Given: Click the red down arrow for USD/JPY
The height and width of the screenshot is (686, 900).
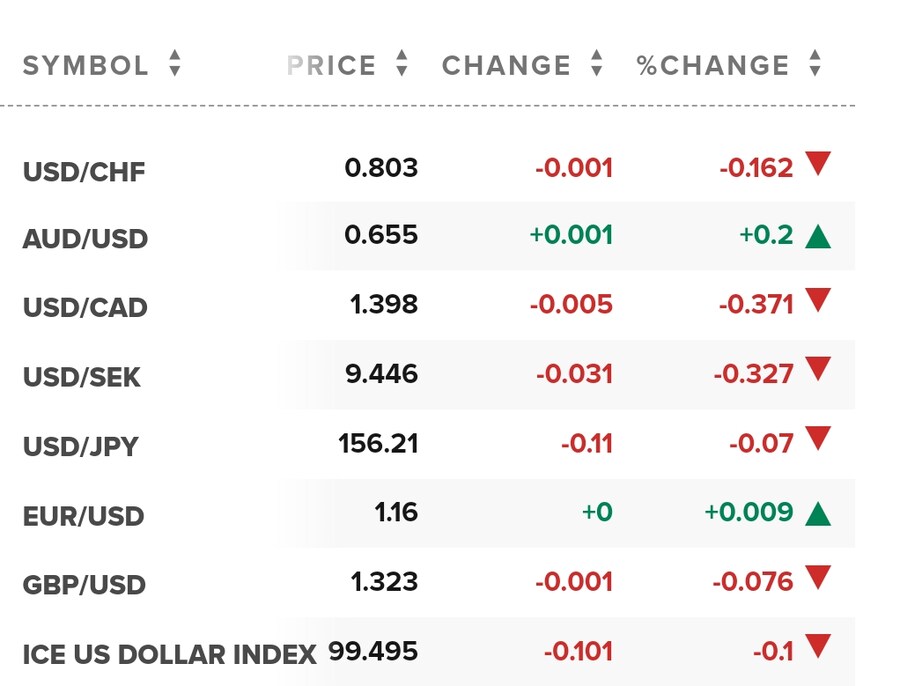Looking at the screenshot, I should tap(818, 438).
